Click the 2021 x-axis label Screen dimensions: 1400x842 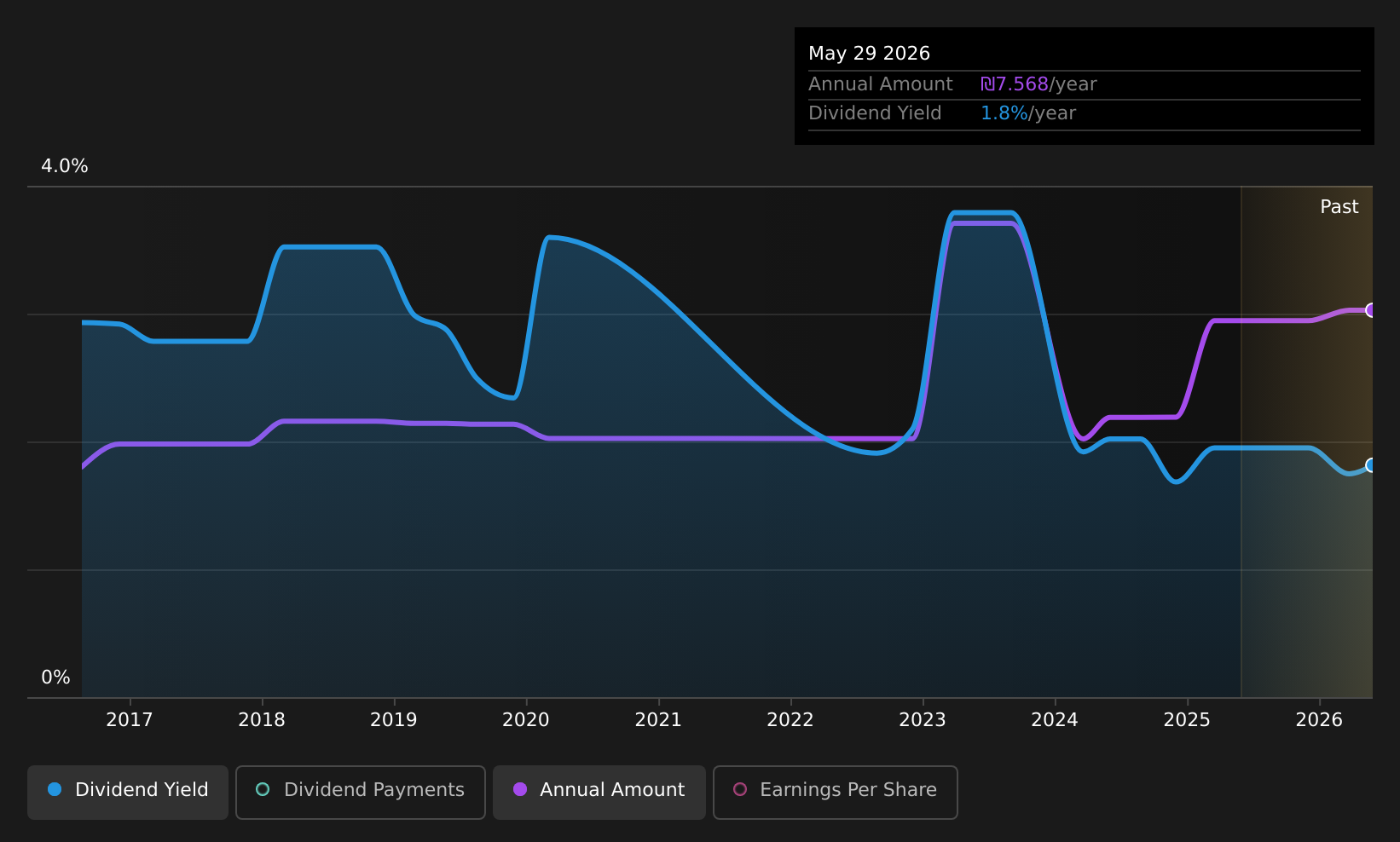(x=658, y=720)
